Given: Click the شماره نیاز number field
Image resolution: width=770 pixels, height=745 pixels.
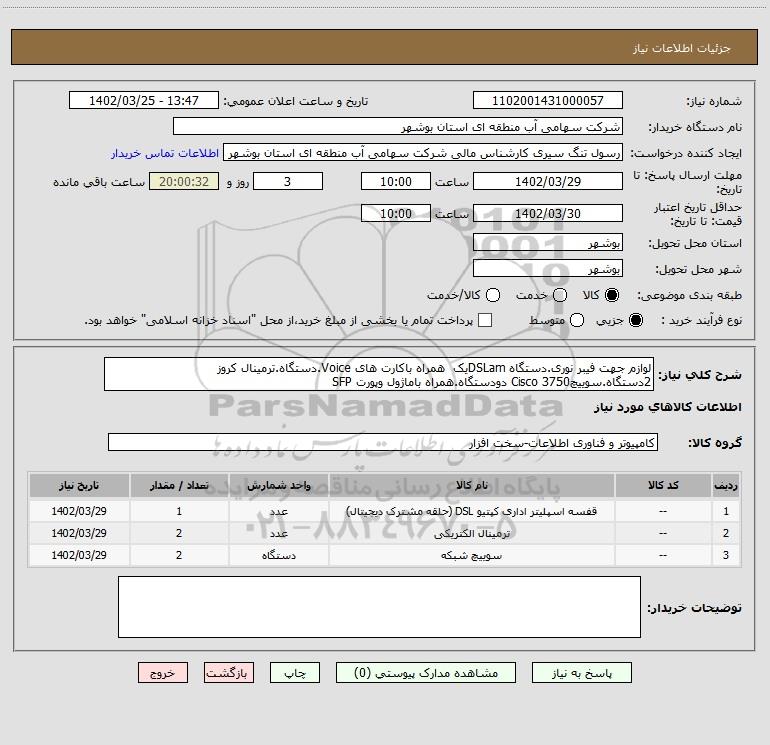Looking at the screenshot, I should click(548, 101).
